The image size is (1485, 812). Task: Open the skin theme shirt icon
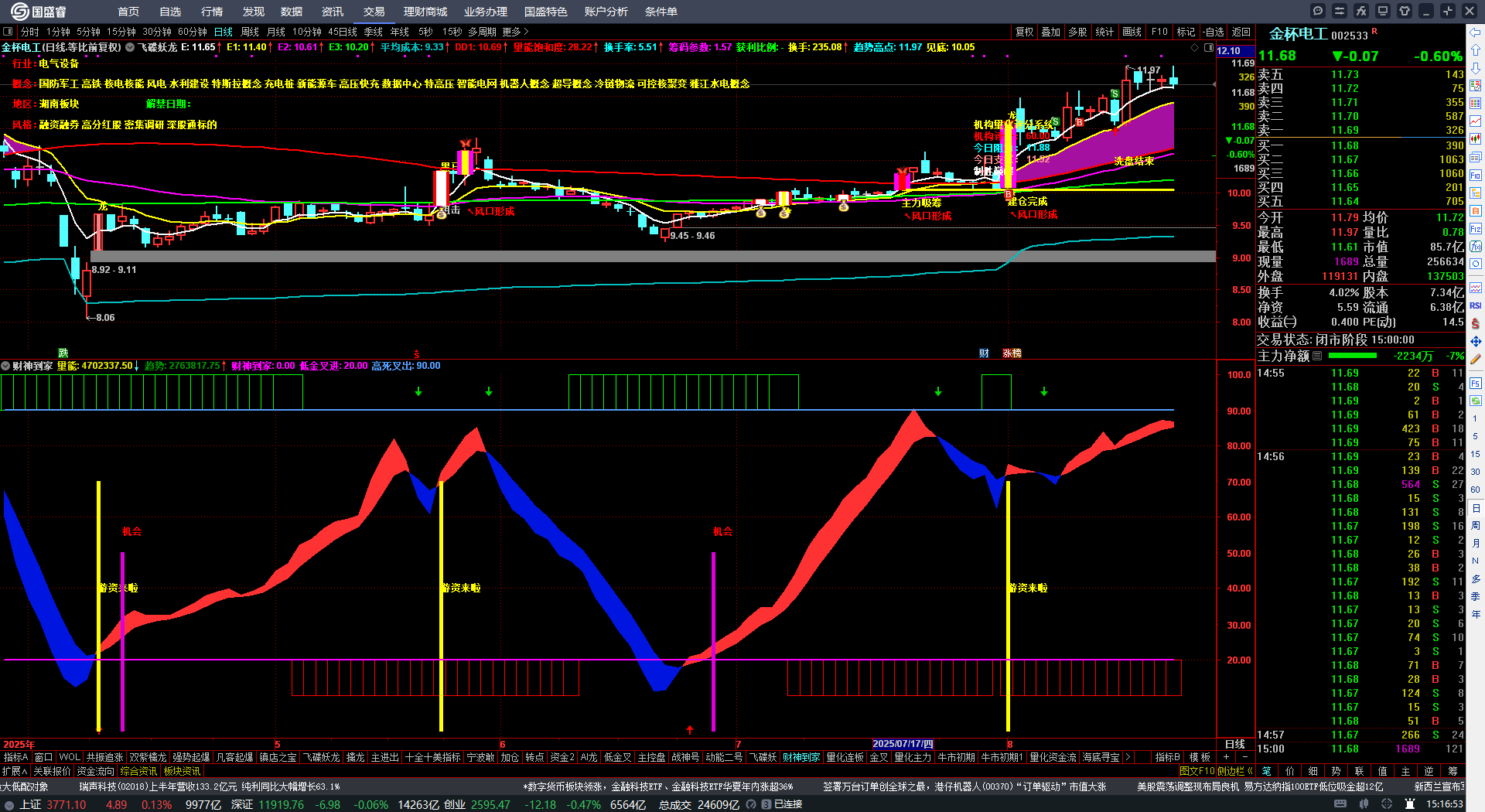(1405, 11)
